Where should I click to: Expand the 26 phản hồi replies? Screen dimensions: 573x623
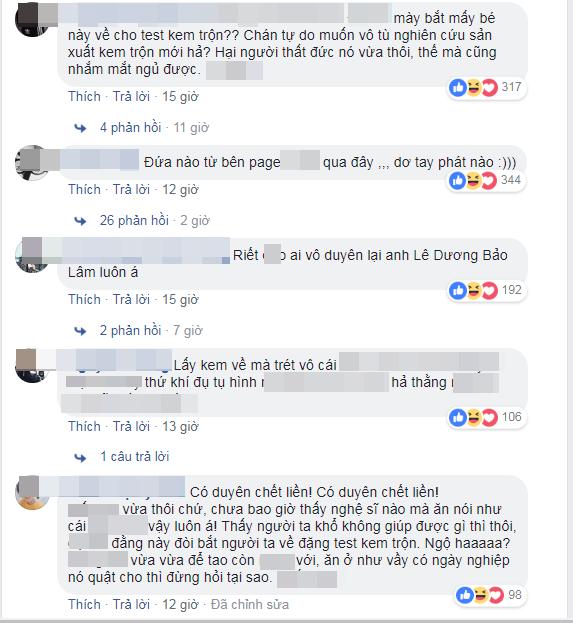(x=134, y=221)
